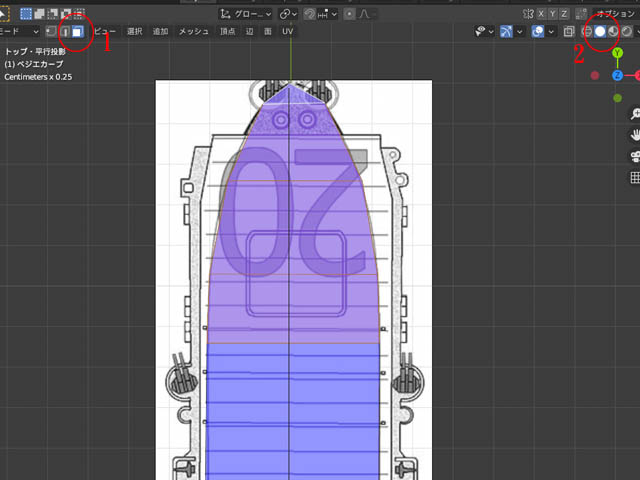Switch to edge select mode
Viewport: 640px width, 480px height.
point(64,31)
